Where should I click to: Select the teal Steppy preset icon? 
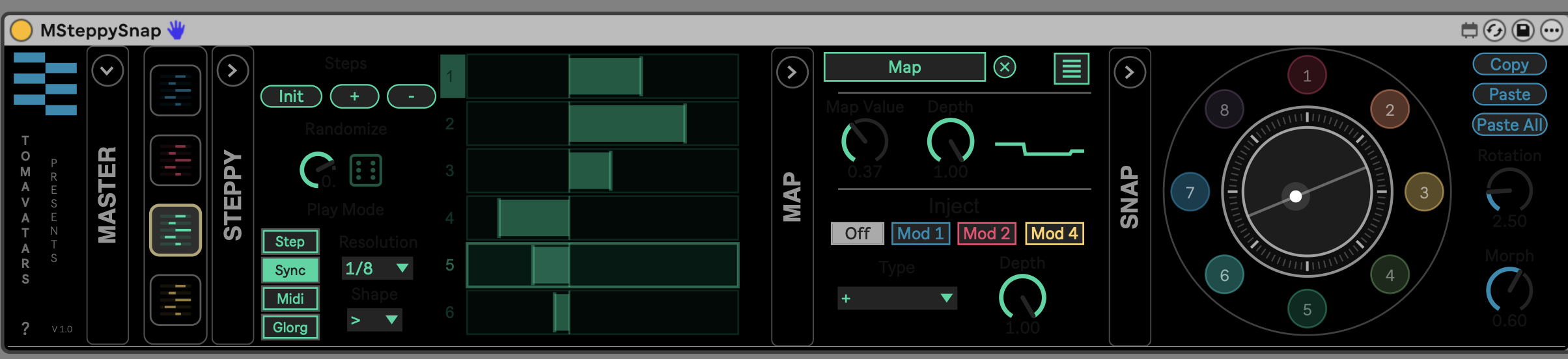pyautogui.click(x=175, y=230)
